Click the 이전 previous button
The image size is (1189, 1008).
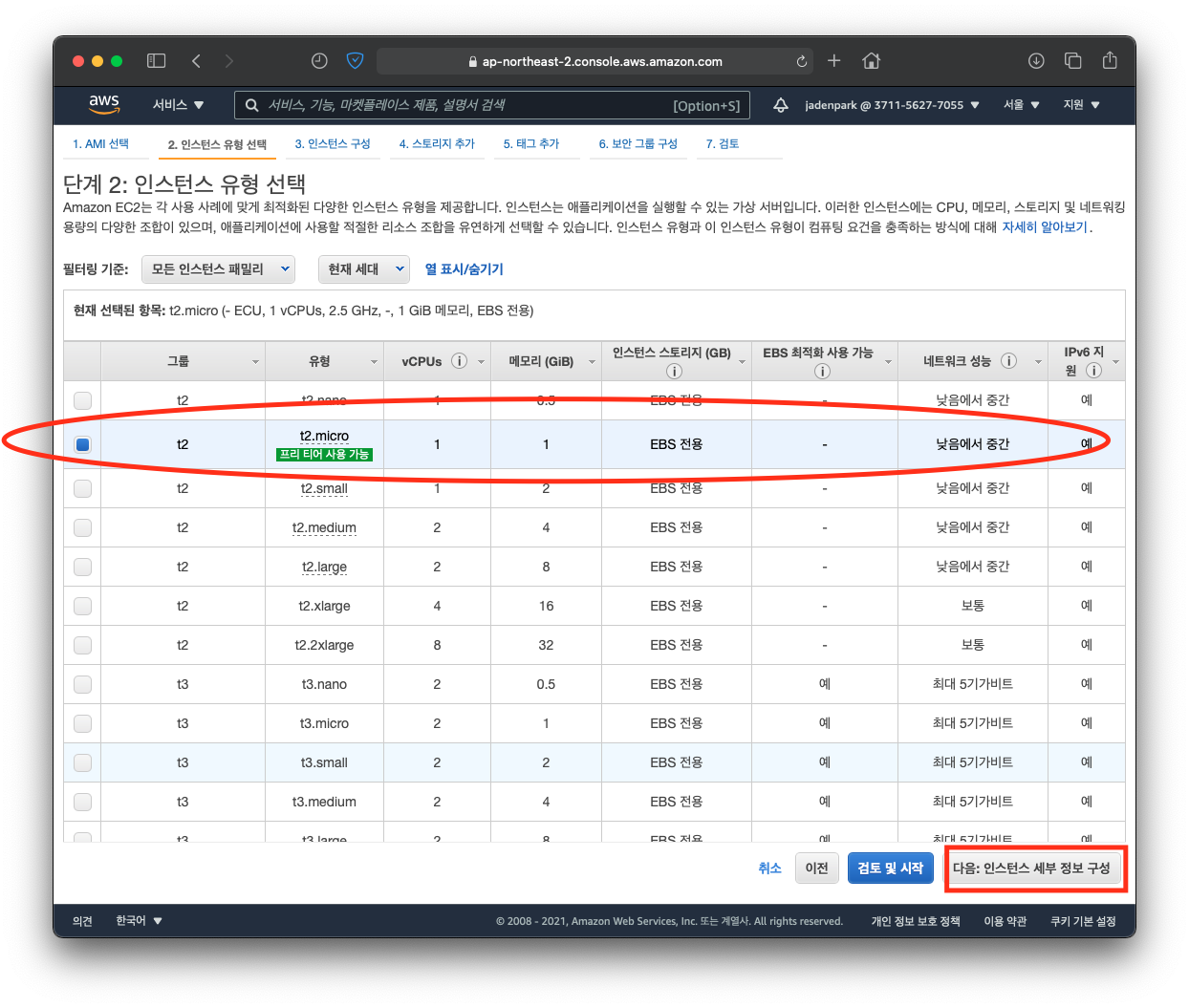pyautogui.click(x=817, y=869)
